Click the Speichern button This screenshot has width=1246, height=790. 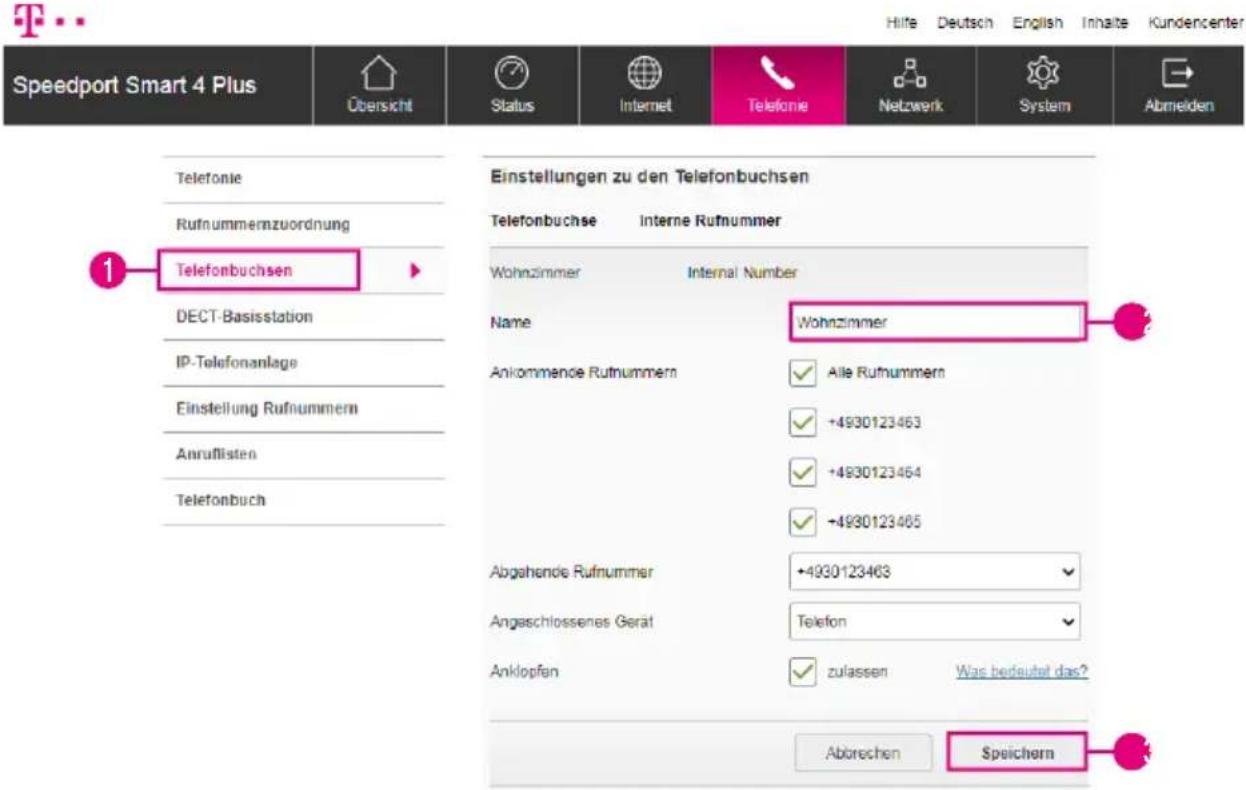[1017, 753]
